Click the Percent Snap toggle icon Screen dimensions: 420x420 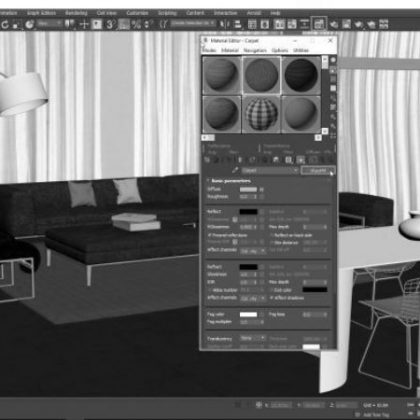tap(136, 24)
